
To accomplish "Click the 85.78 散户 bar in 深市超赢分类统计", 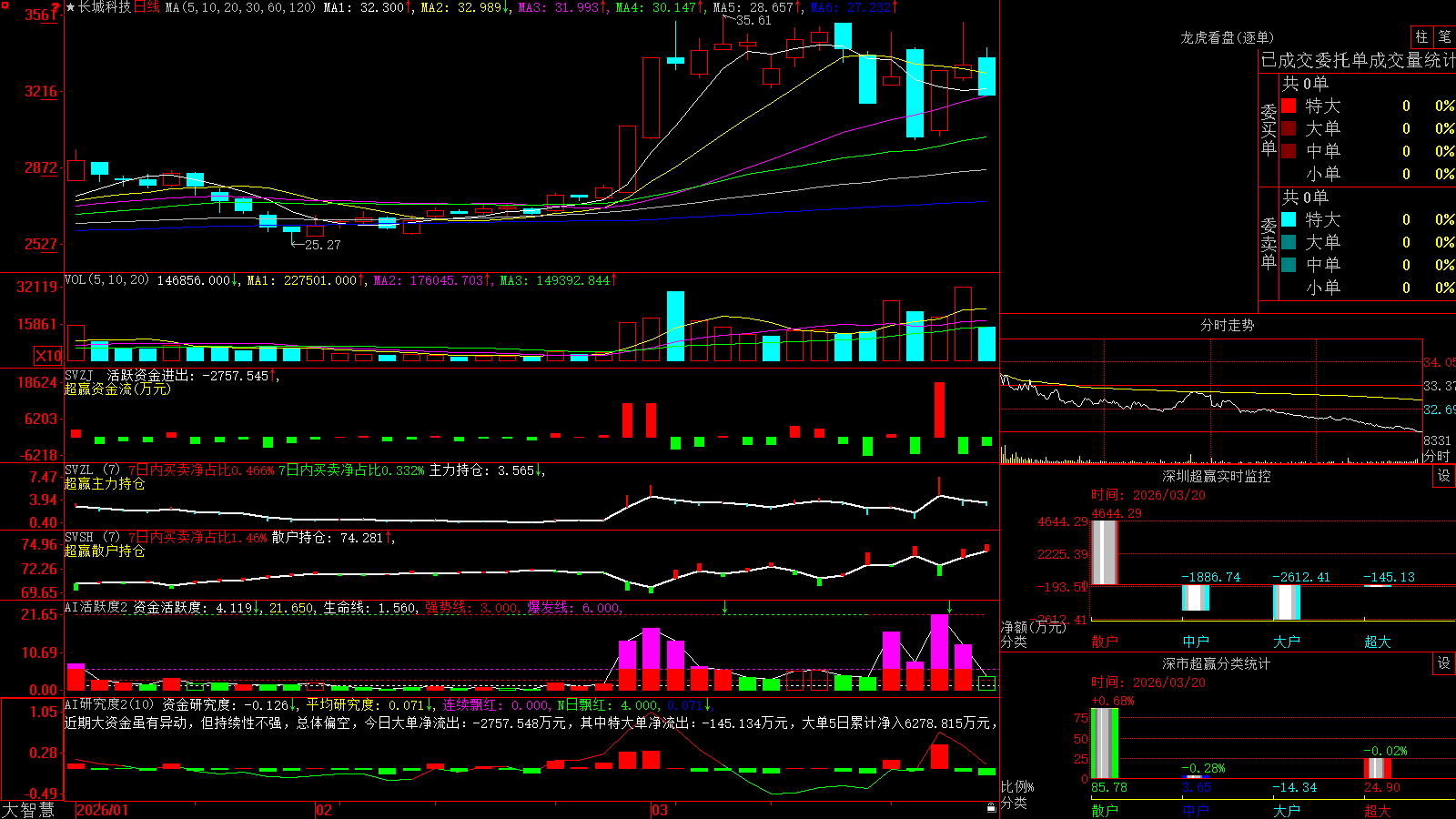I will click(1105, 743).
